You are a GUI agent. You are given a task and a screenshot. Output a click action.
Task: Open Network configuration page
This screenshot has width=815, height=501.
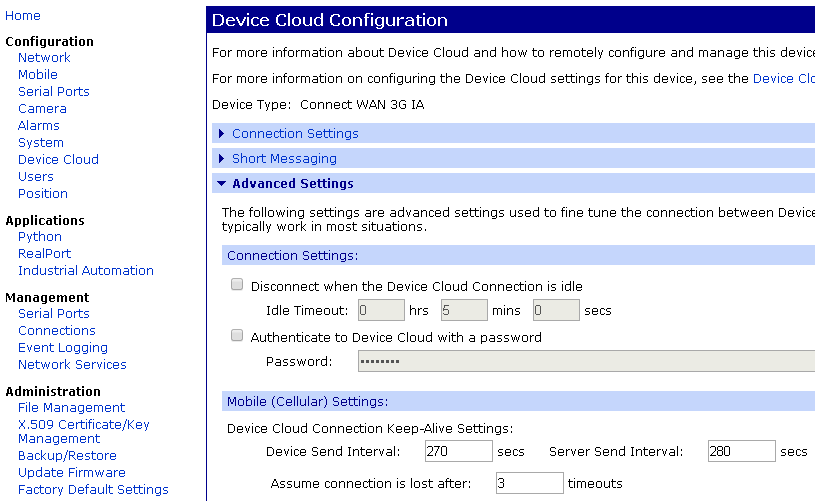44,58
